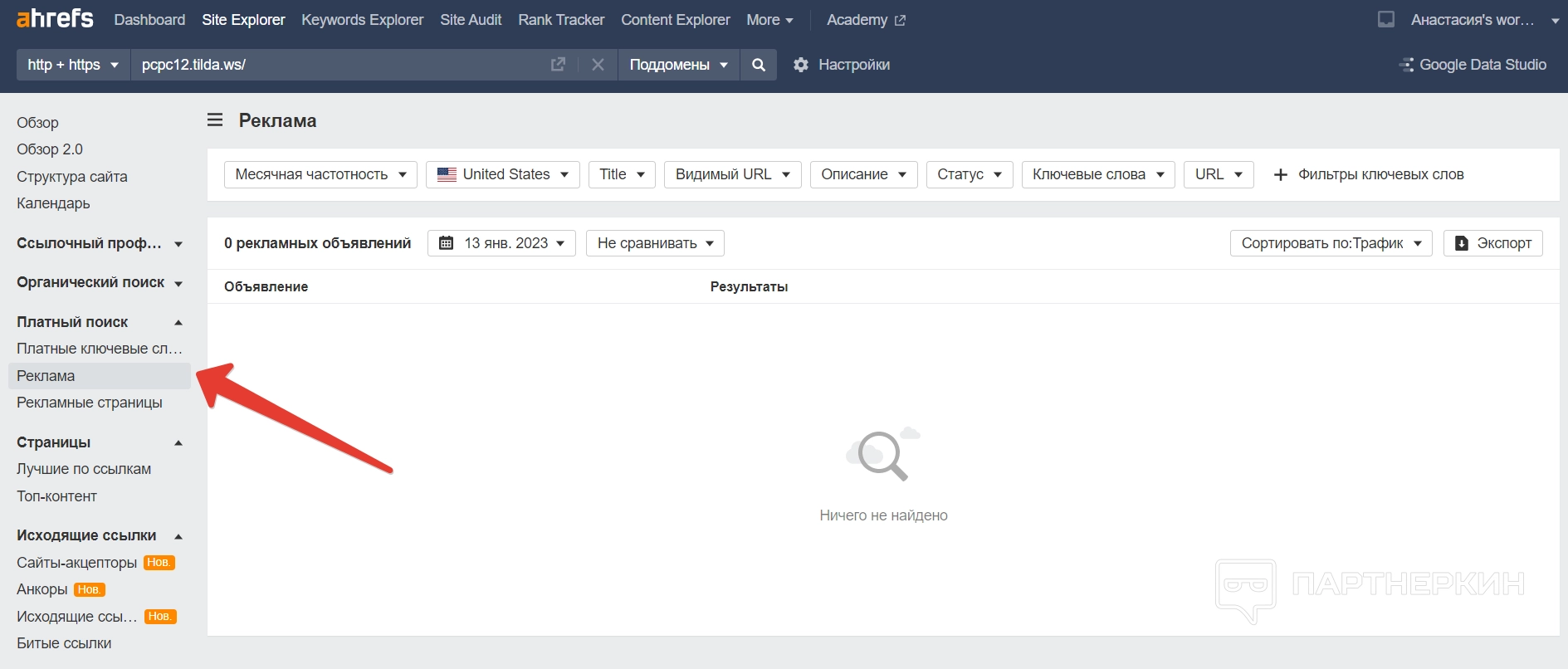The image size is (1568, 669).
Task: Open Google Data Studio integration
Action: pyautogui.click(x=1473, y=65)
